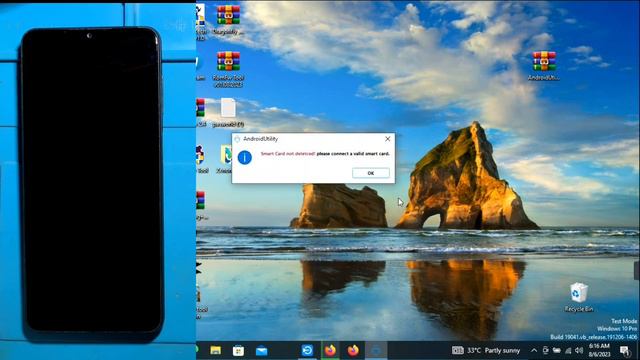This screenshot has height=360, width=640.
Task: Open the blue circular-arrow taskbar app
Action: tap(307, 350)
